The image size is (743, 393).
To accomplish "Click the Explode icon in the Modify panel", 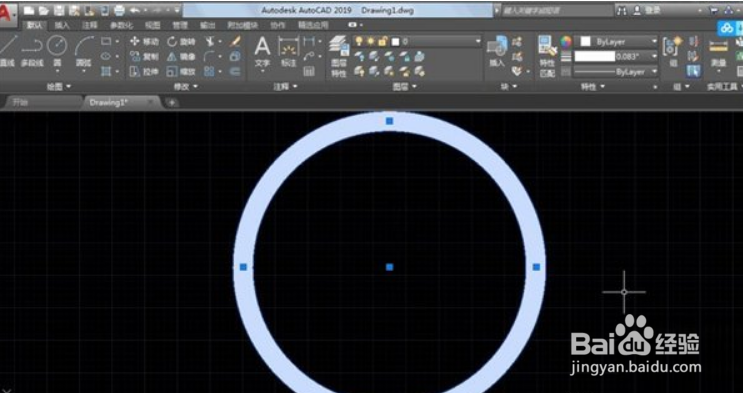I will coord(236,57).
